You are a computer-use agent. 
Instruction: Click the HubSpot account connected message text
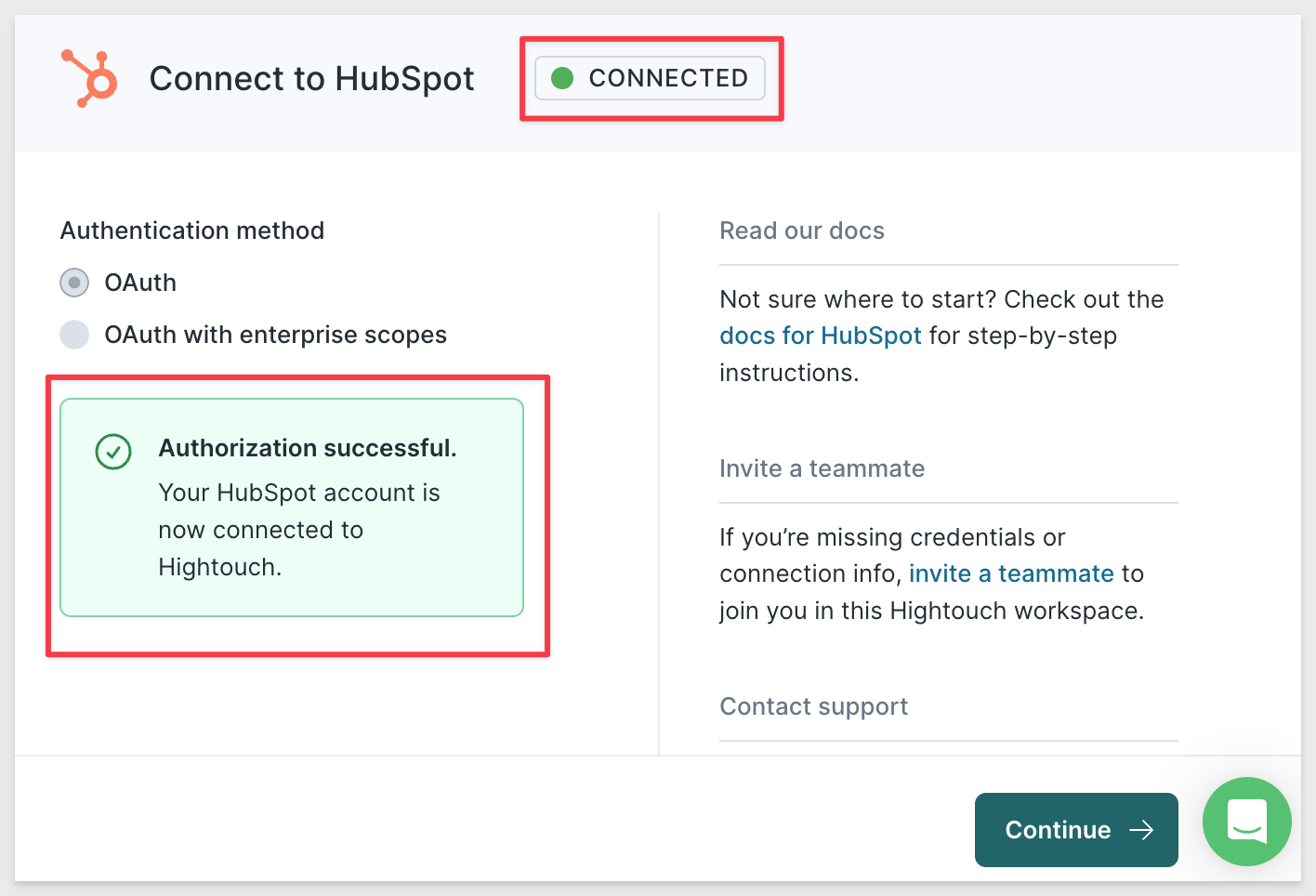(x=299, y=530)
